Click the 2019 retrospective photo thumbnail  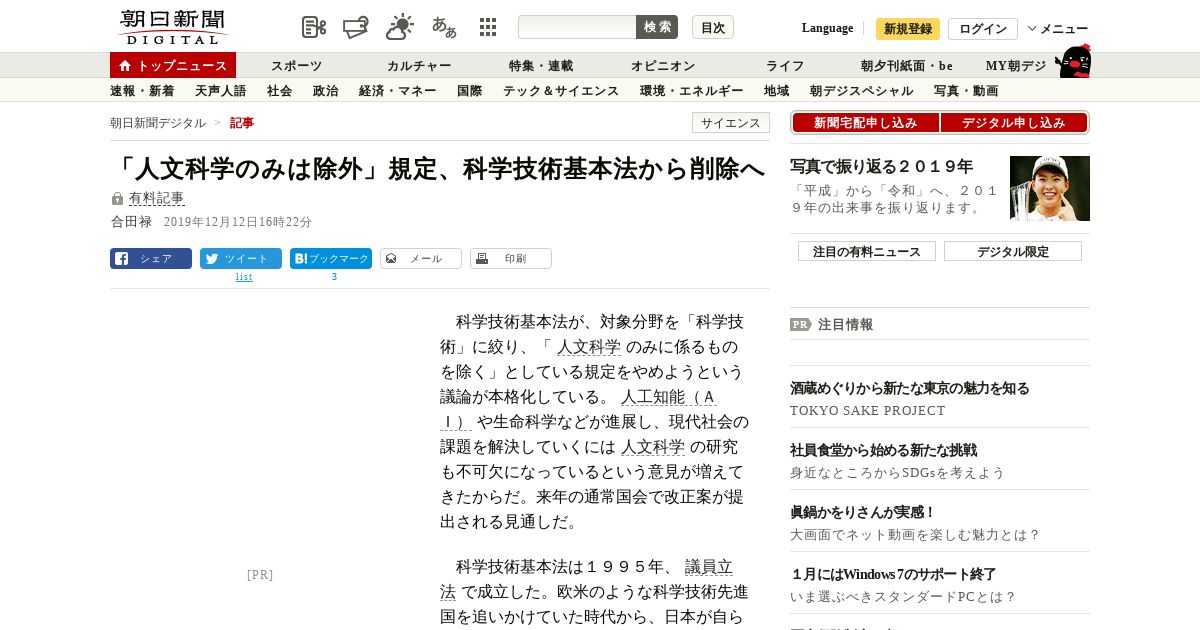click(1050, 188)
